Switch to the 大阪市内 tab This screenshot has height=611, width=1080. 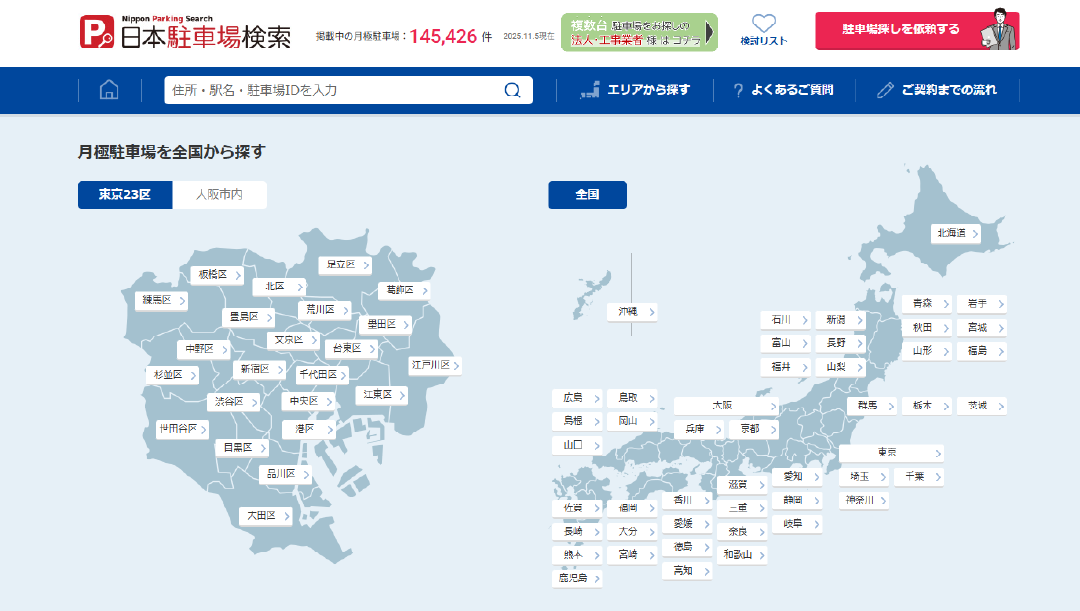pyautogui.click(x=219, y=195)
